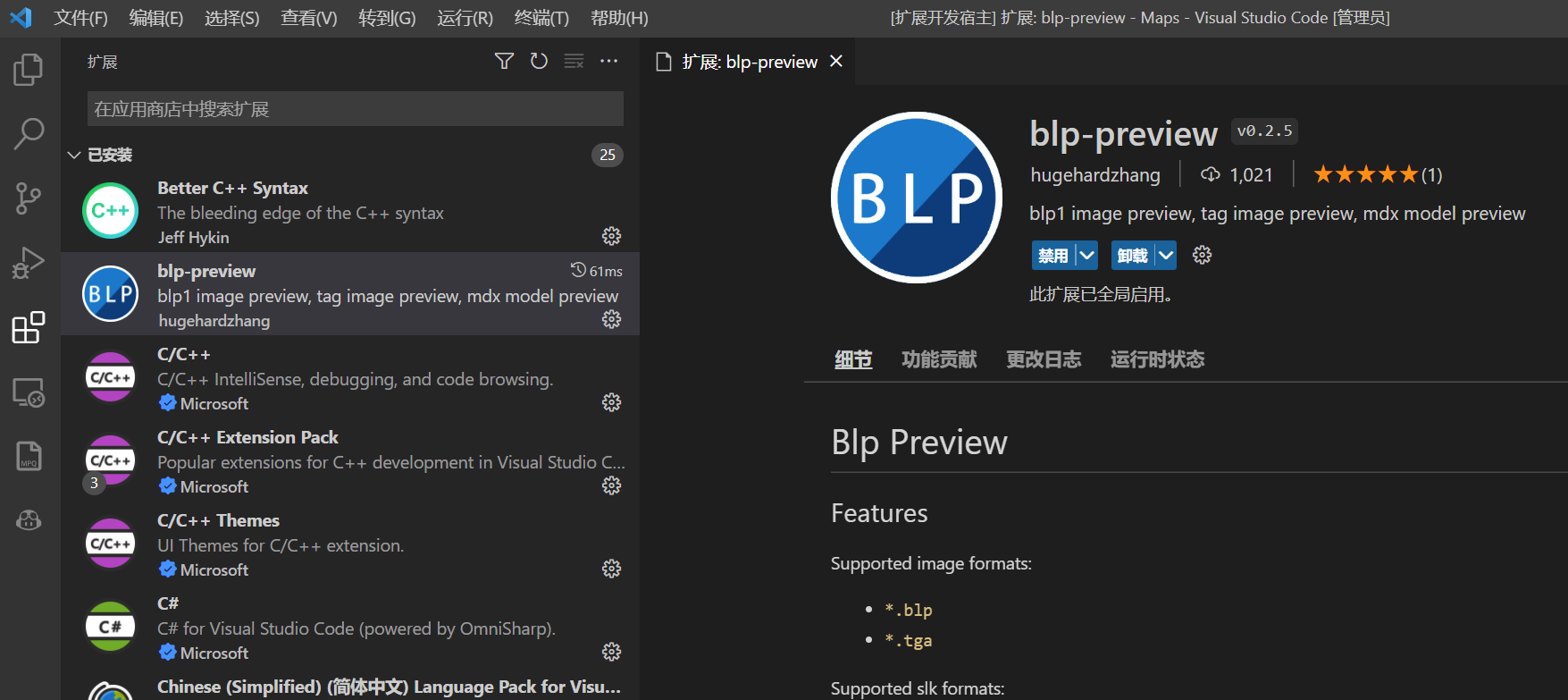Screen dimensions: 1568x700
Task: Click the v0.2.5 version label
Action: (x=1264, y=131)
